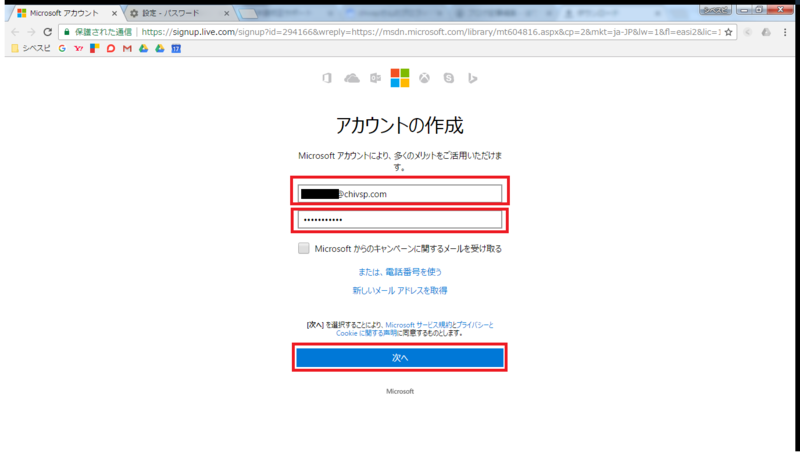800x456 pixels.
Task: Close the Microsoft アカウント tab
Action: coord(114,13)
